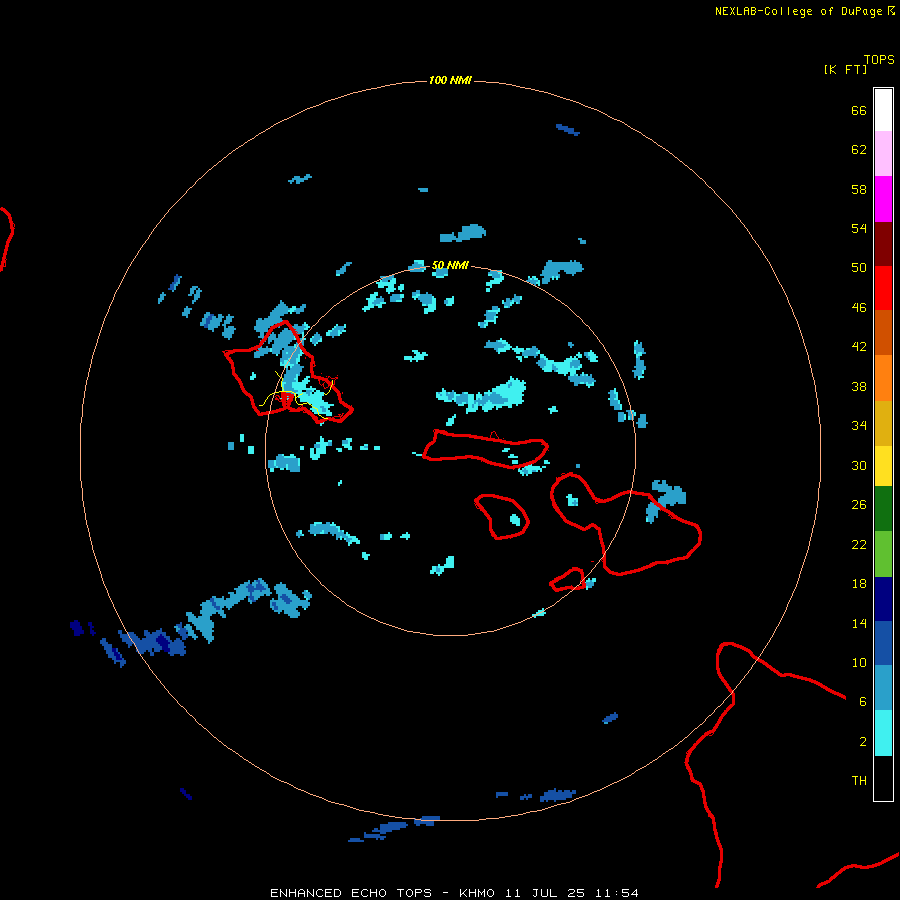Click the dark green legend swatch
900x900 pixels.
(x=883, y=509)
